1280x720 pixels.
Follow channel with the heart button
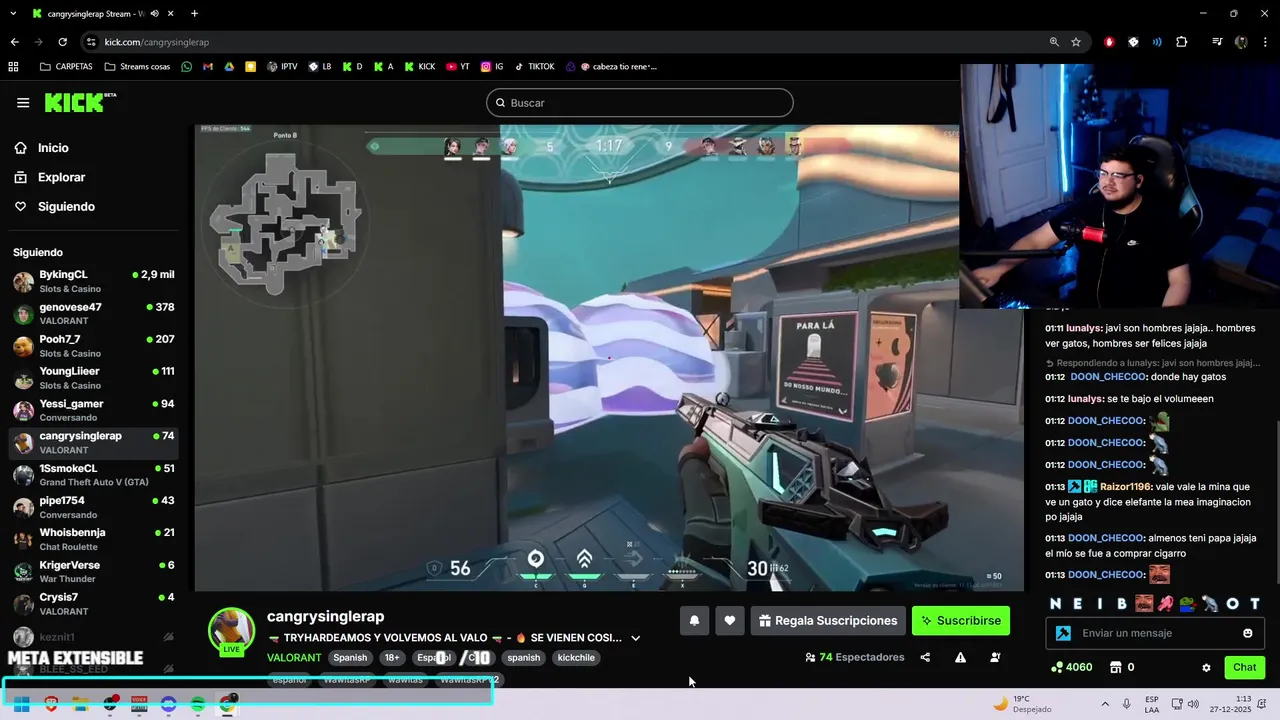coord(730,621)
